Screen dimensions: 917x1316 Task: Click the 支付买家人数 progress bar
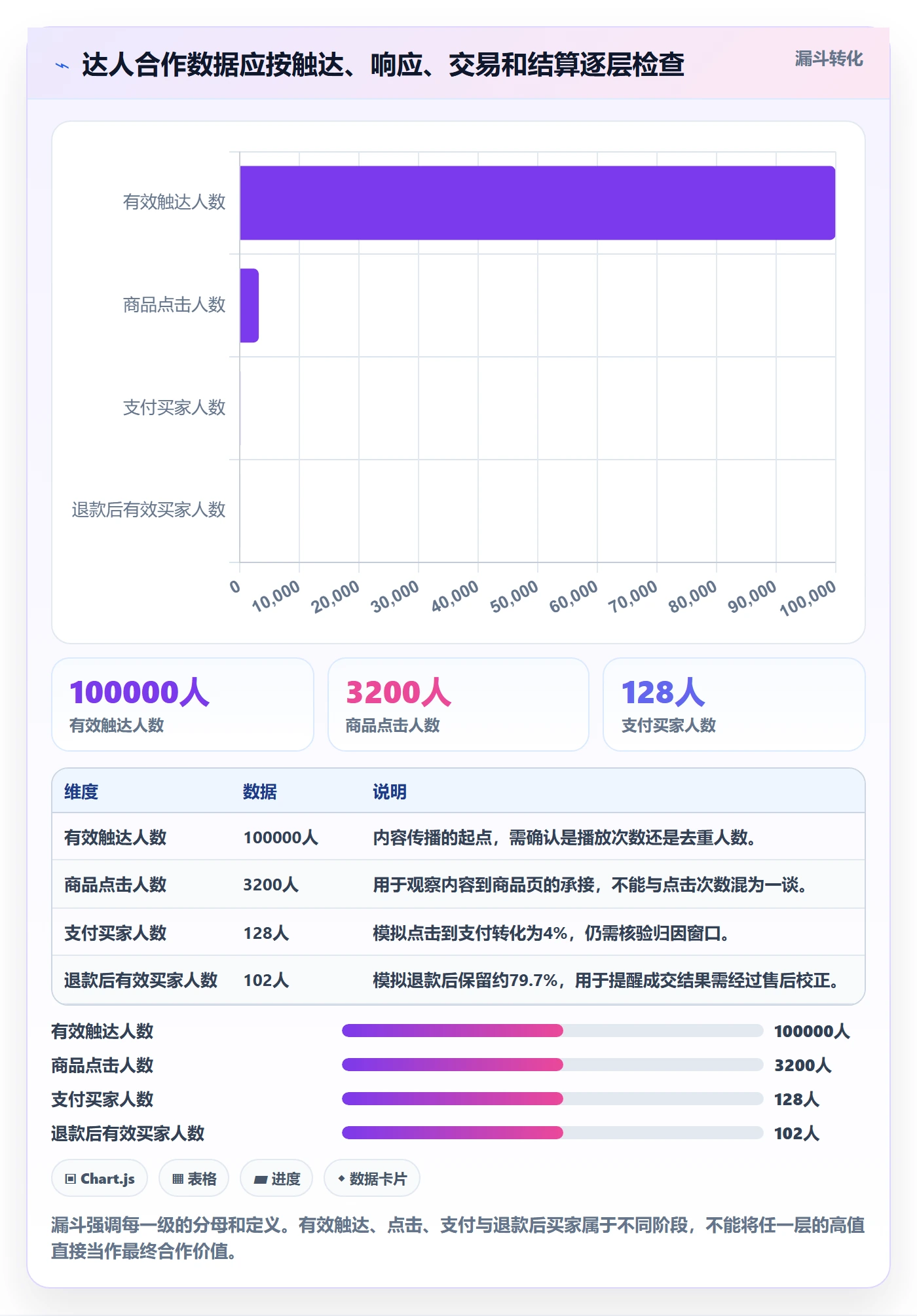[x=552, y=1099]
